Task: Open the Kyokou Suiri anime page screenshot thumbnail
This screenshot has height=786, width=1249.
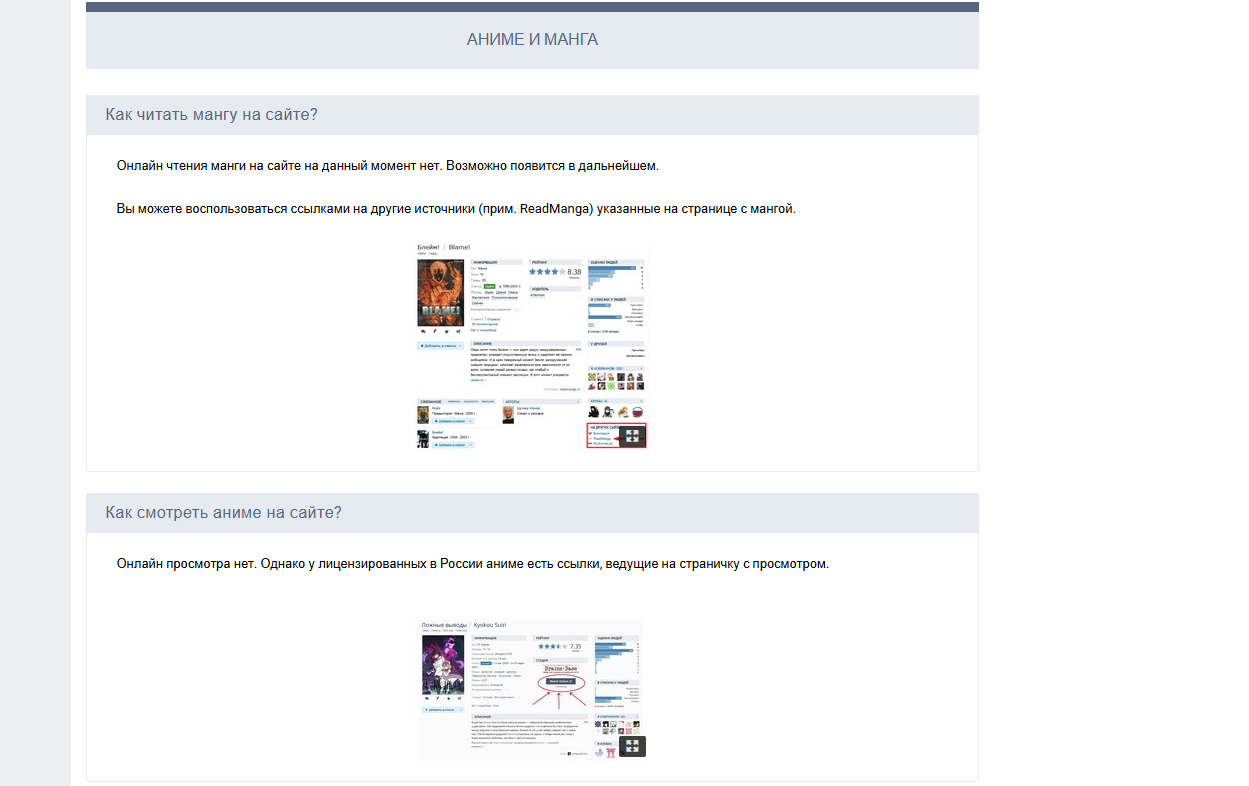Action: tap(531, 689)
